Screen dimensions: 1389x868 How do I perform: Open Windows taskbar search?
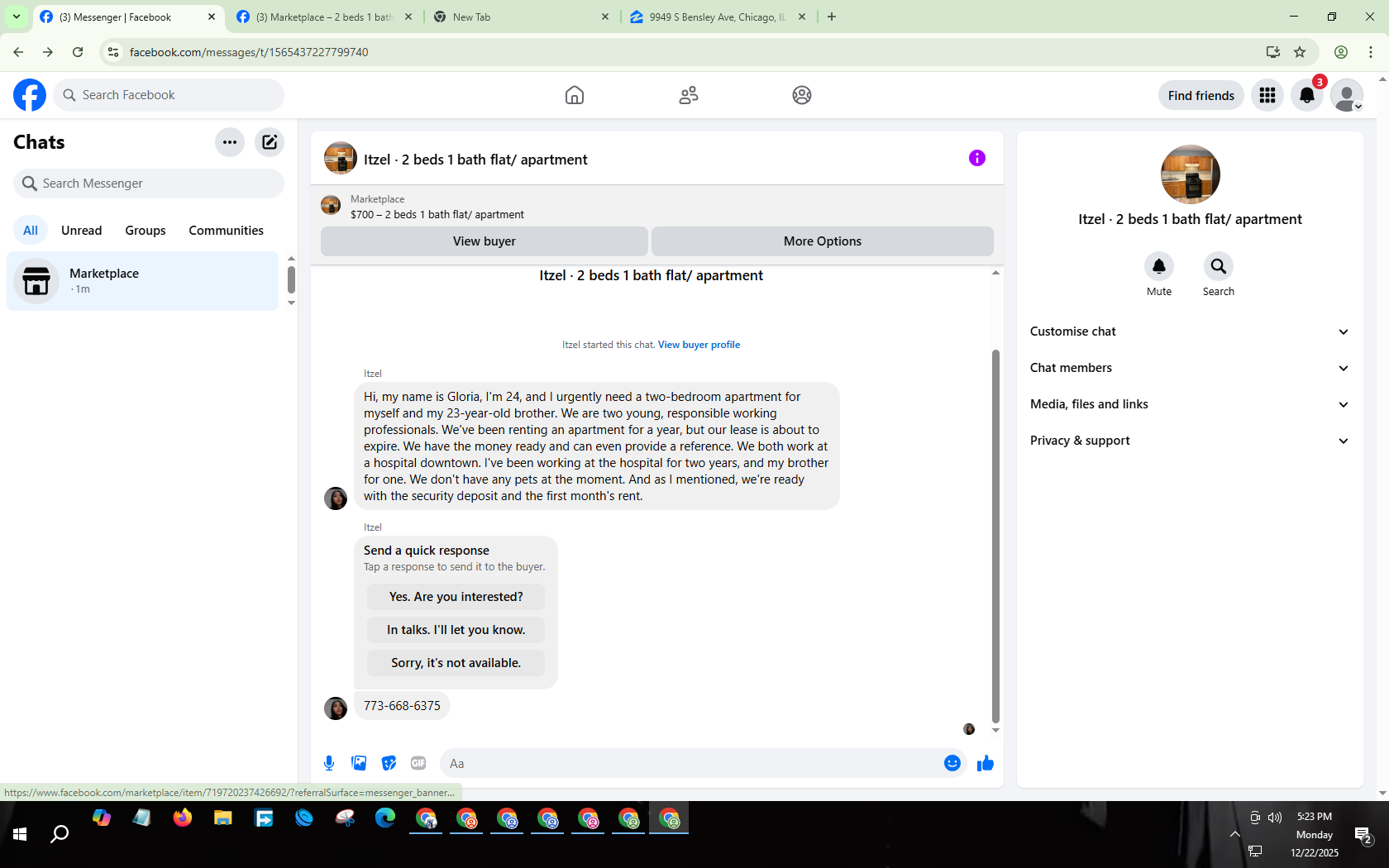click(x=60, y=834)
